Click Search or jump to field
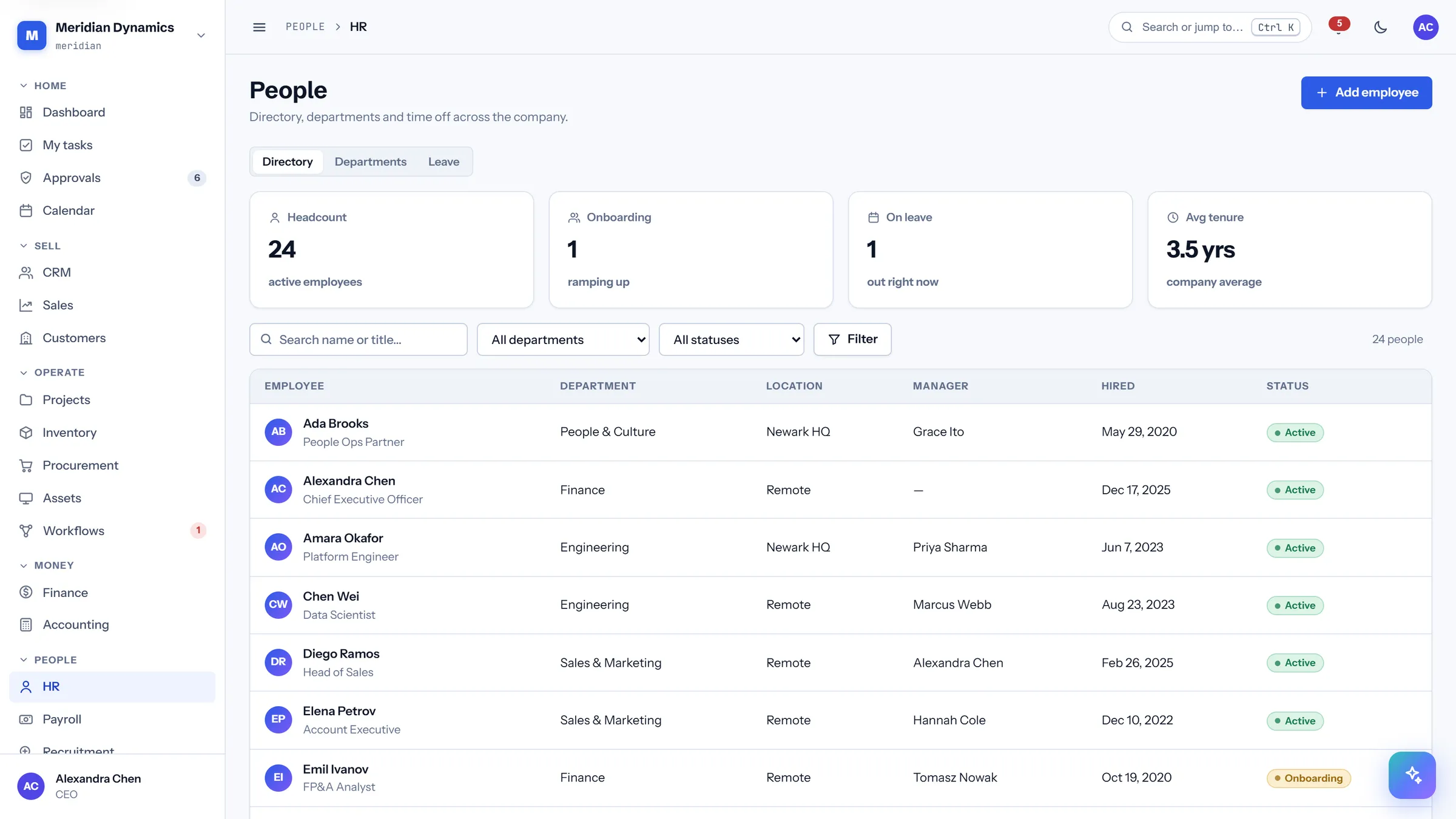Image resolution: width=1456 pixels, height=819 pixels. (x=1210, y=27)
